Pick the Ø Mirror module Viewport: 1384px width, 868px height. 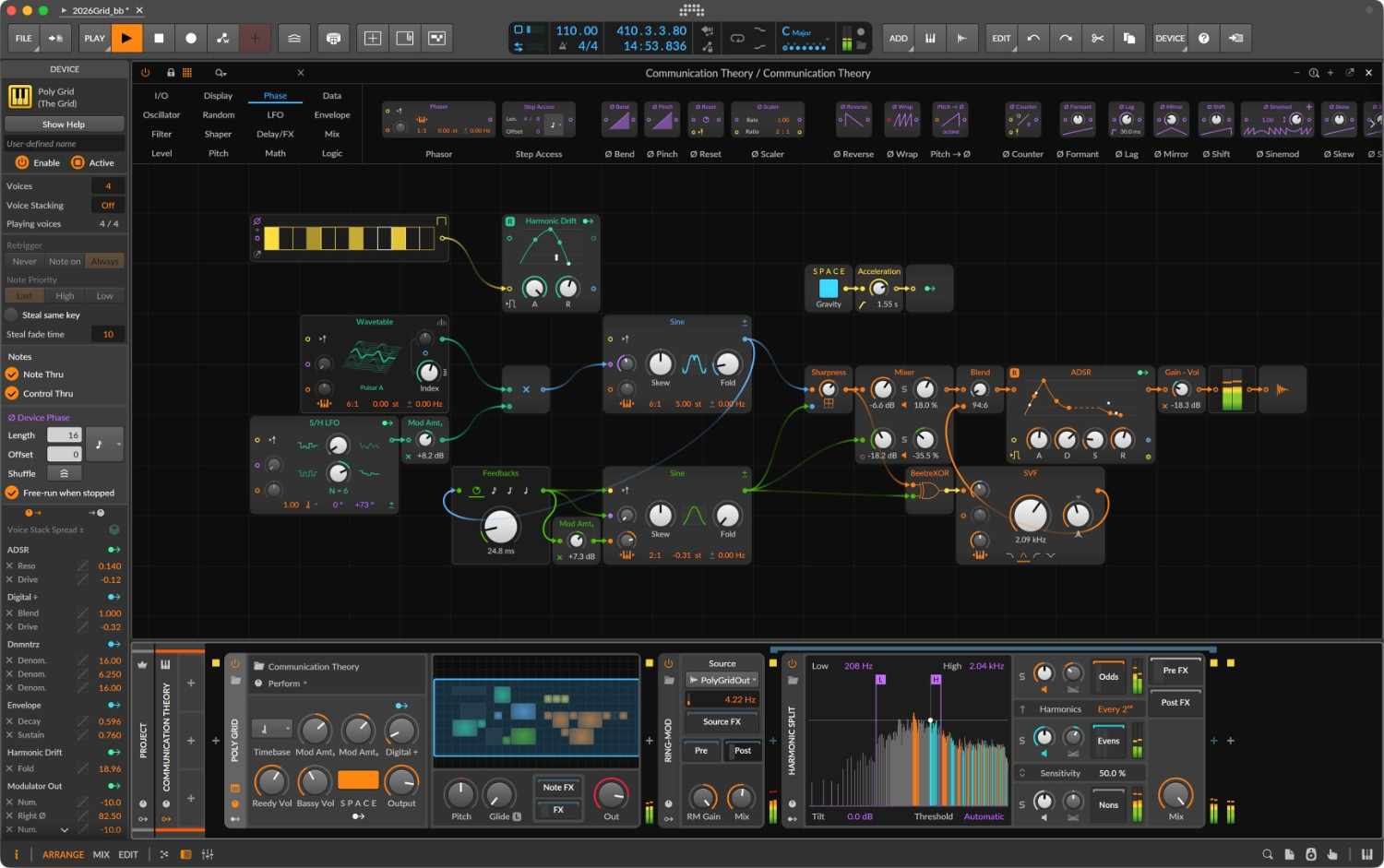pyautogui.click(x=1170, y=120)
